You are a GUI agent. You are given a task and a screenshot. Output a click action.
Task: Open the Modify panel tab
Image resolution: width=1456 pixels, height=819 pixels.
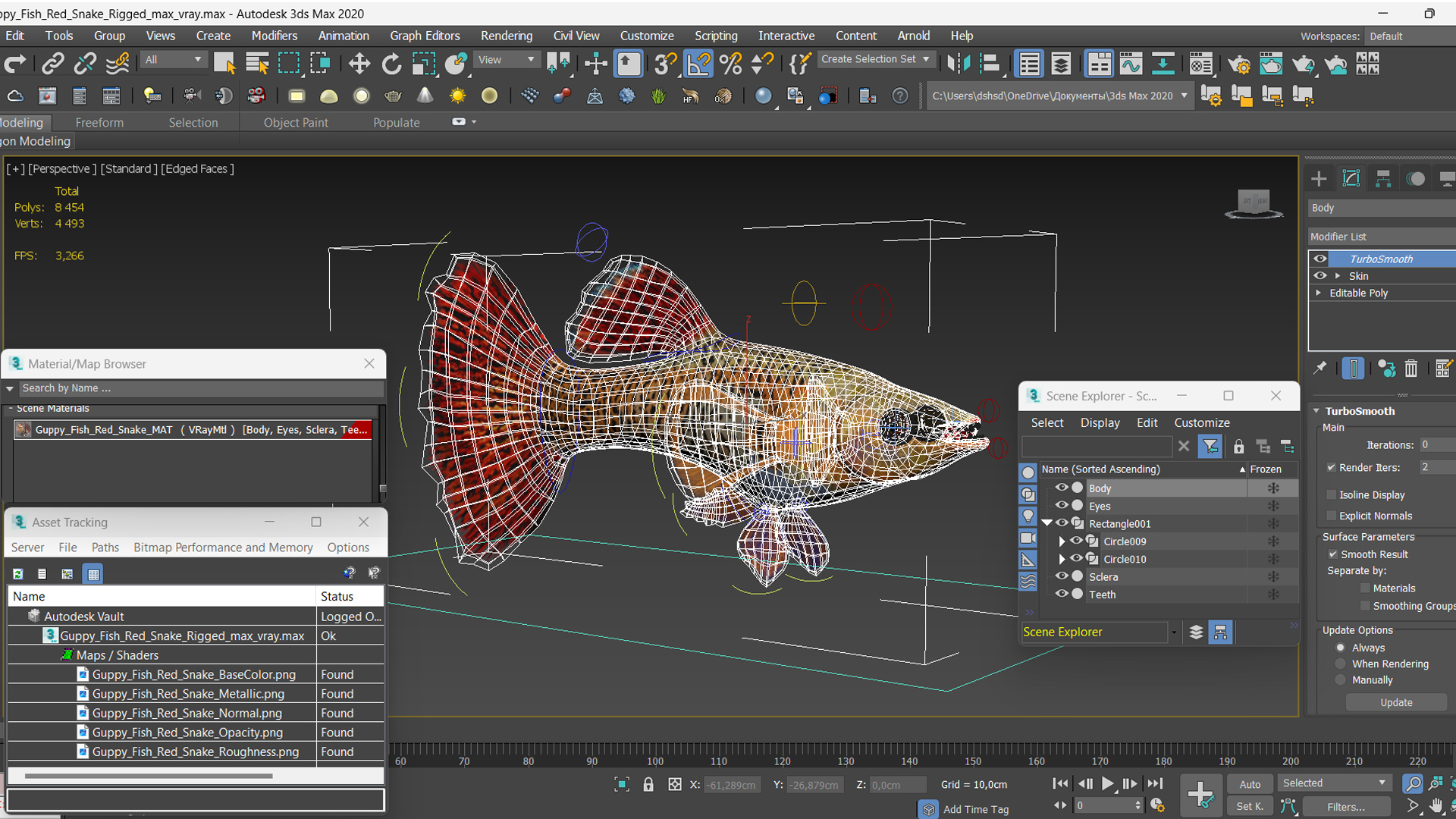[x=1351, y=179]
